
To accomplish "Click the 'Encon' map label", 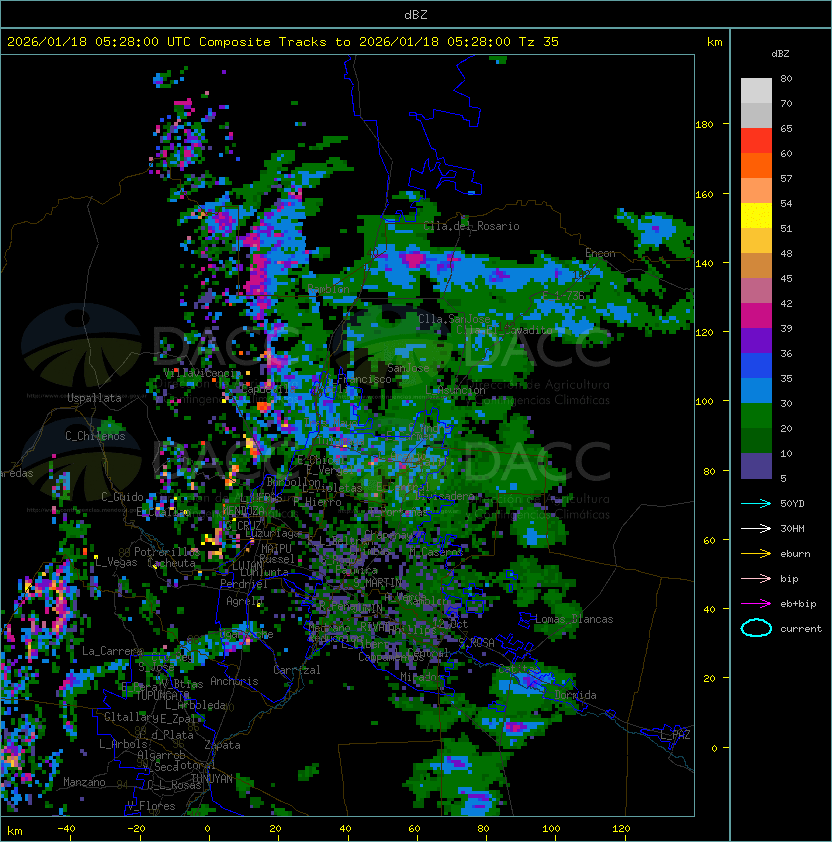I will point(600,253).
